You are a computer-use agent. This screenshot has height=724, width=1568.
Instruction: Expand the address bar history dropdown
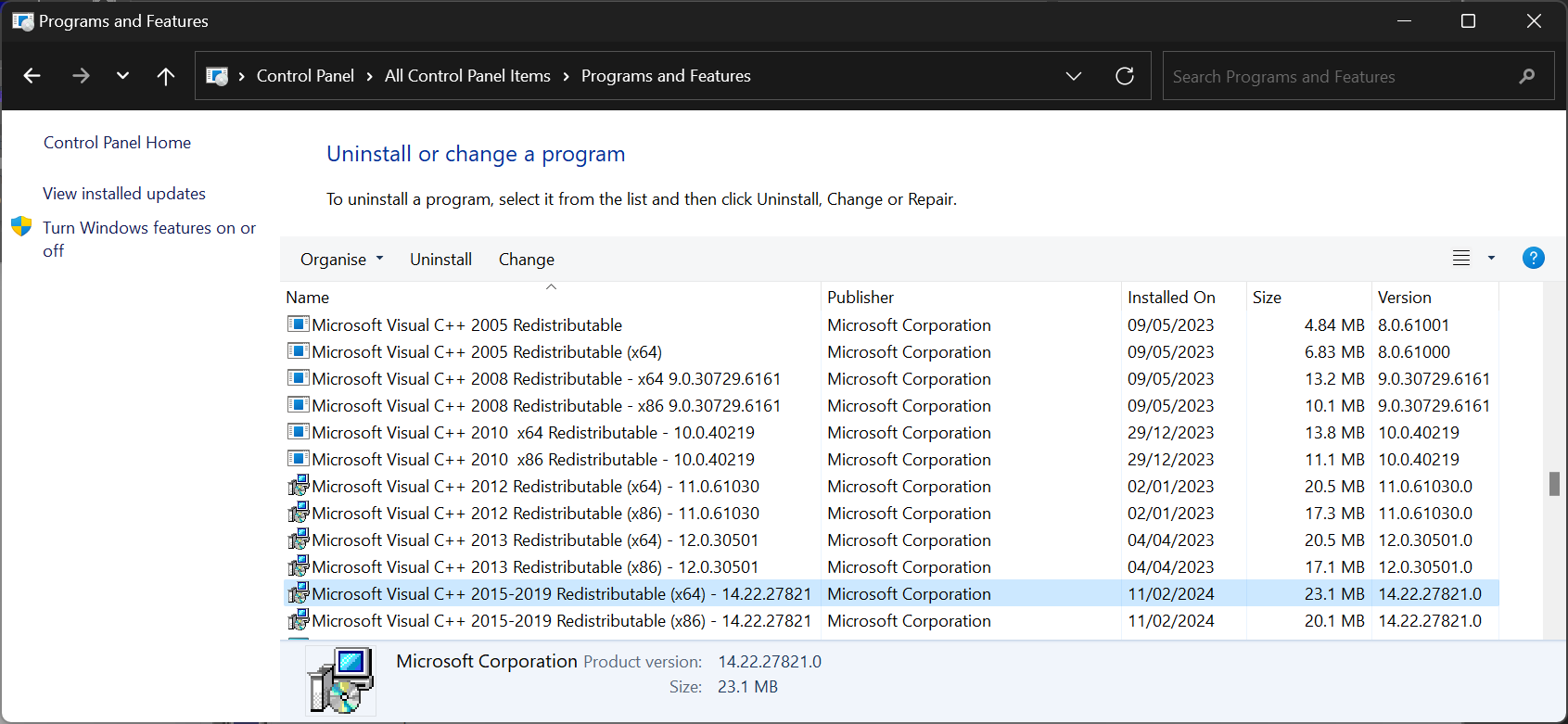(x=1073, y=76)
